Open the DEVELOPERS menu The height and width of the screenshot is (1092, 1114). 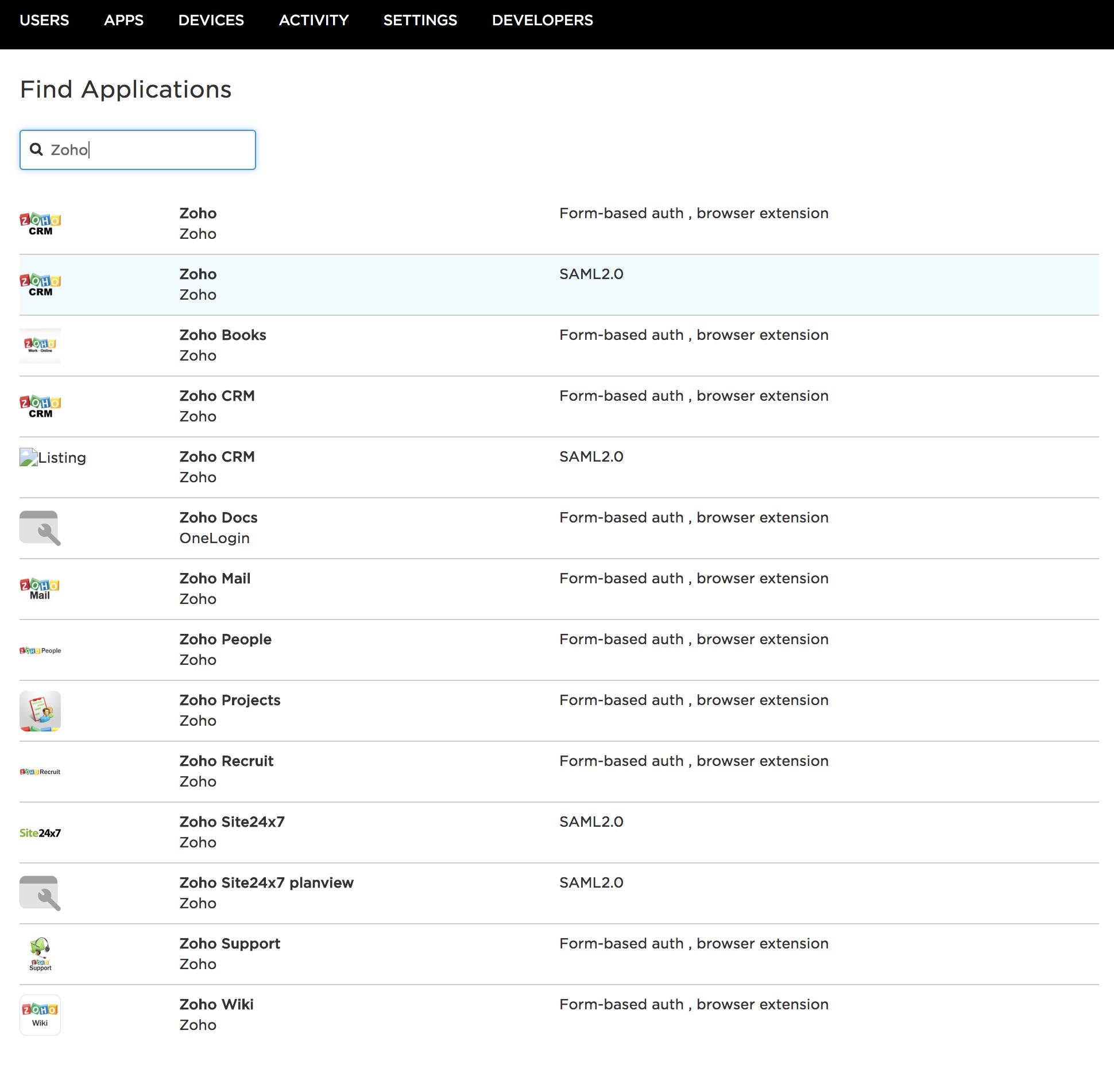click(542, 20)
